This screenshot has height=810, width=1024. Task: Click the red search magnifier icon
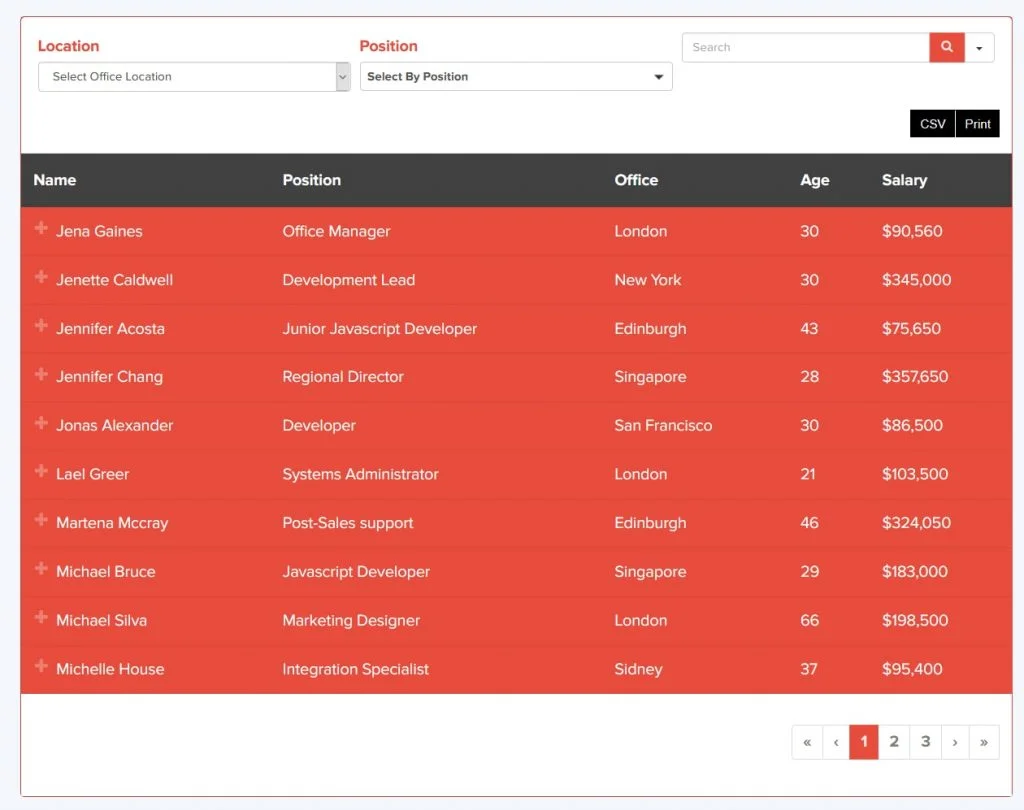tap(946, 47)
